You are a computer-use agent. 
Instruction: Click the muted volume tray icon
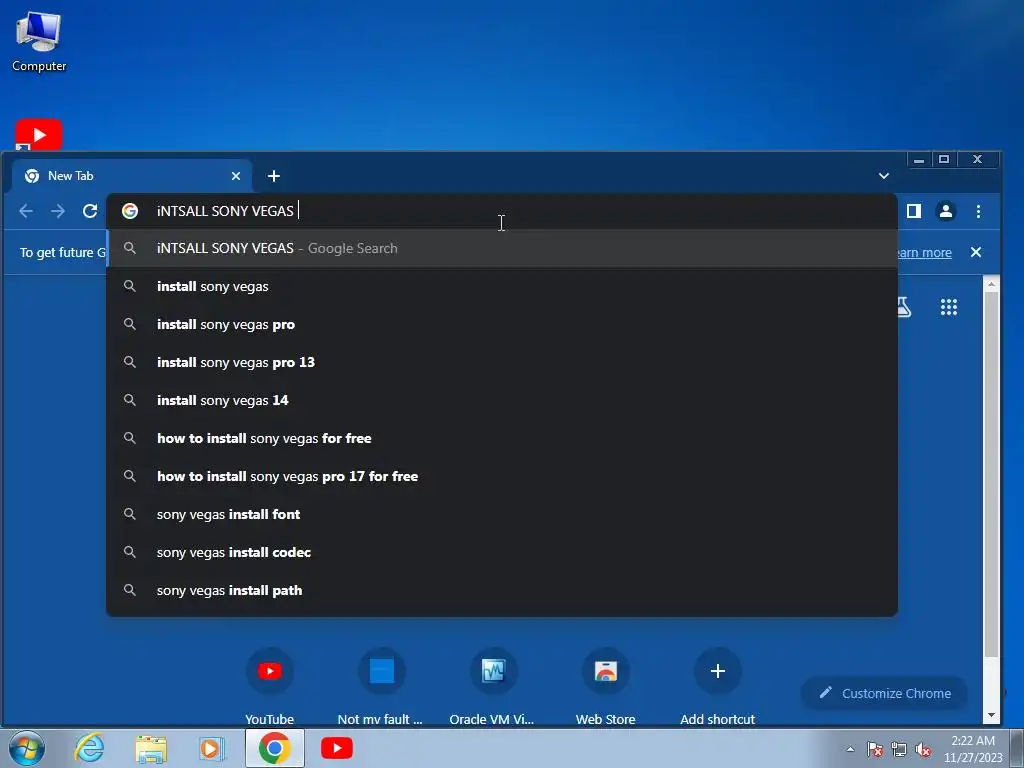tap(923, 749)
